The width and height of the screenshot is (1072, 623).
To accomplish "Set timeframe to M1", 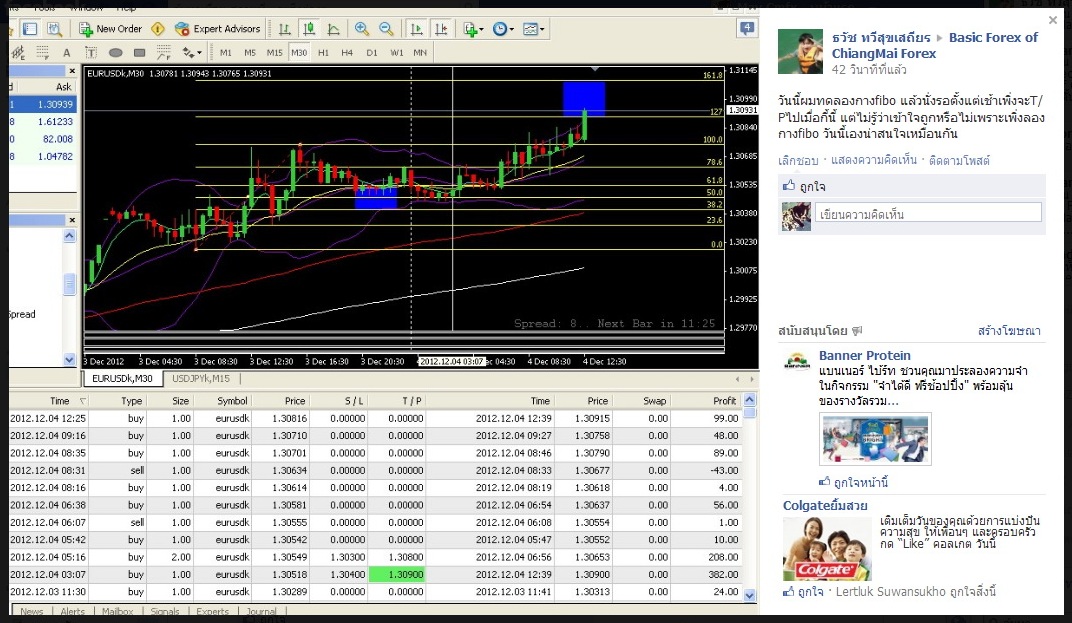I will [x=226, y=53].
